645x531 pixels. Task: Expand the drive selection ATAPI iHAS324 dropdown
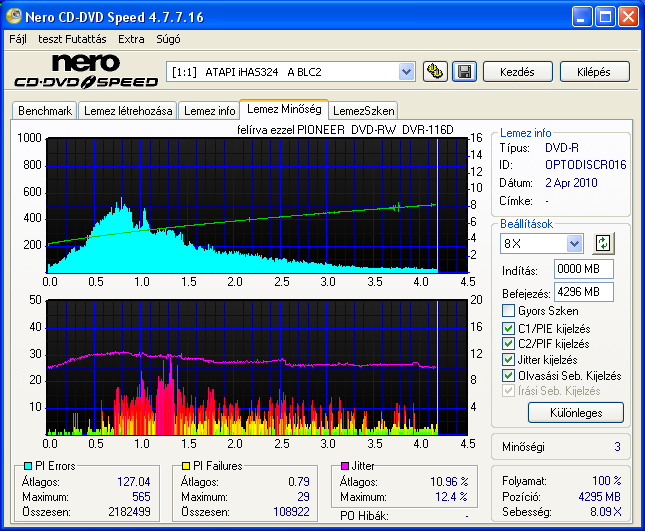406,72
